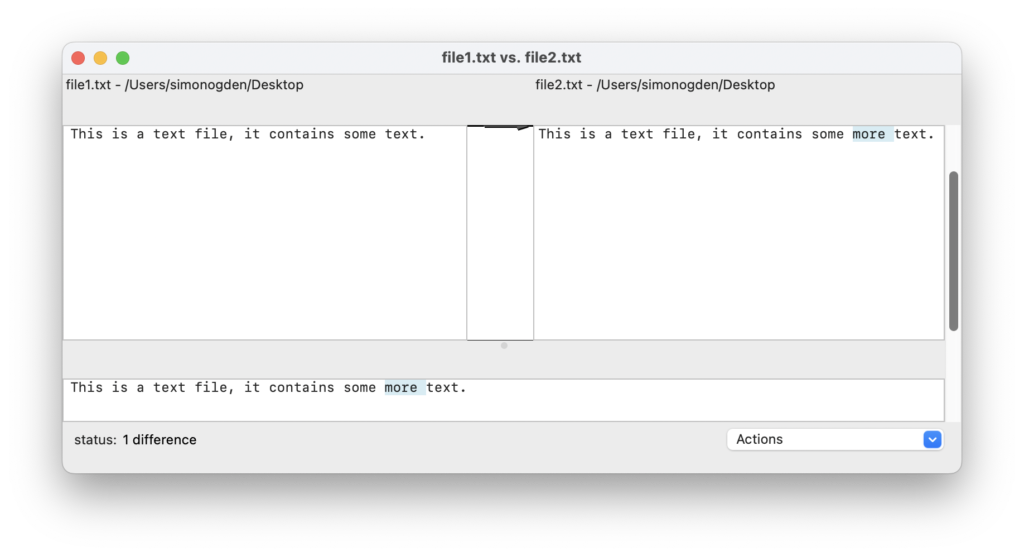The width and height of the screenshot is (1024, 556).
Task: Click the scrollbar track below the thumb
Action: point(953,376)
